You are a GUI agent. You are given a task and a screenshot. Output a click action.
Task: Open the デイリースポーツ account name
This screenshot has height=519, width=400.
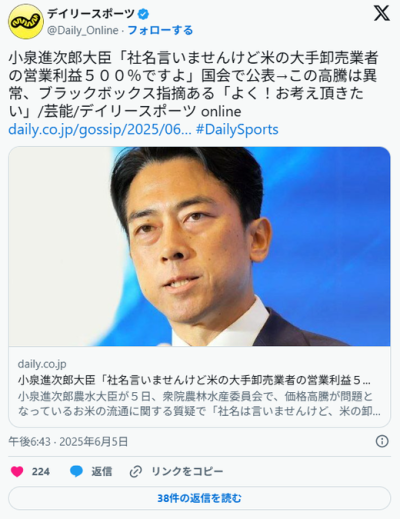tap(91, 14)
